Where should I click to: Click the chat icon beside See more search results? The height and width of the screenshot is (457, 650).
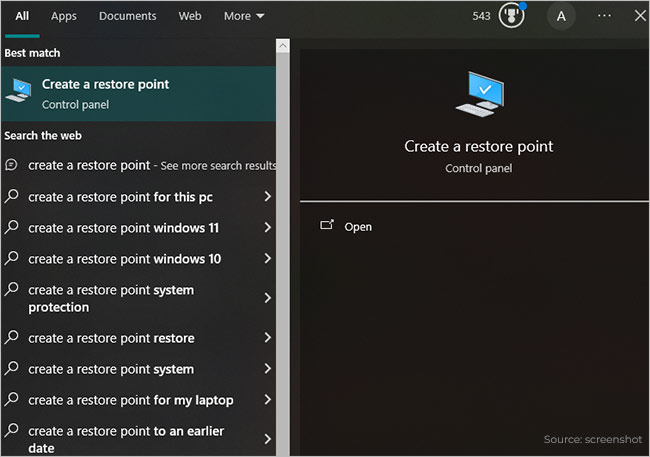[11, 165]
